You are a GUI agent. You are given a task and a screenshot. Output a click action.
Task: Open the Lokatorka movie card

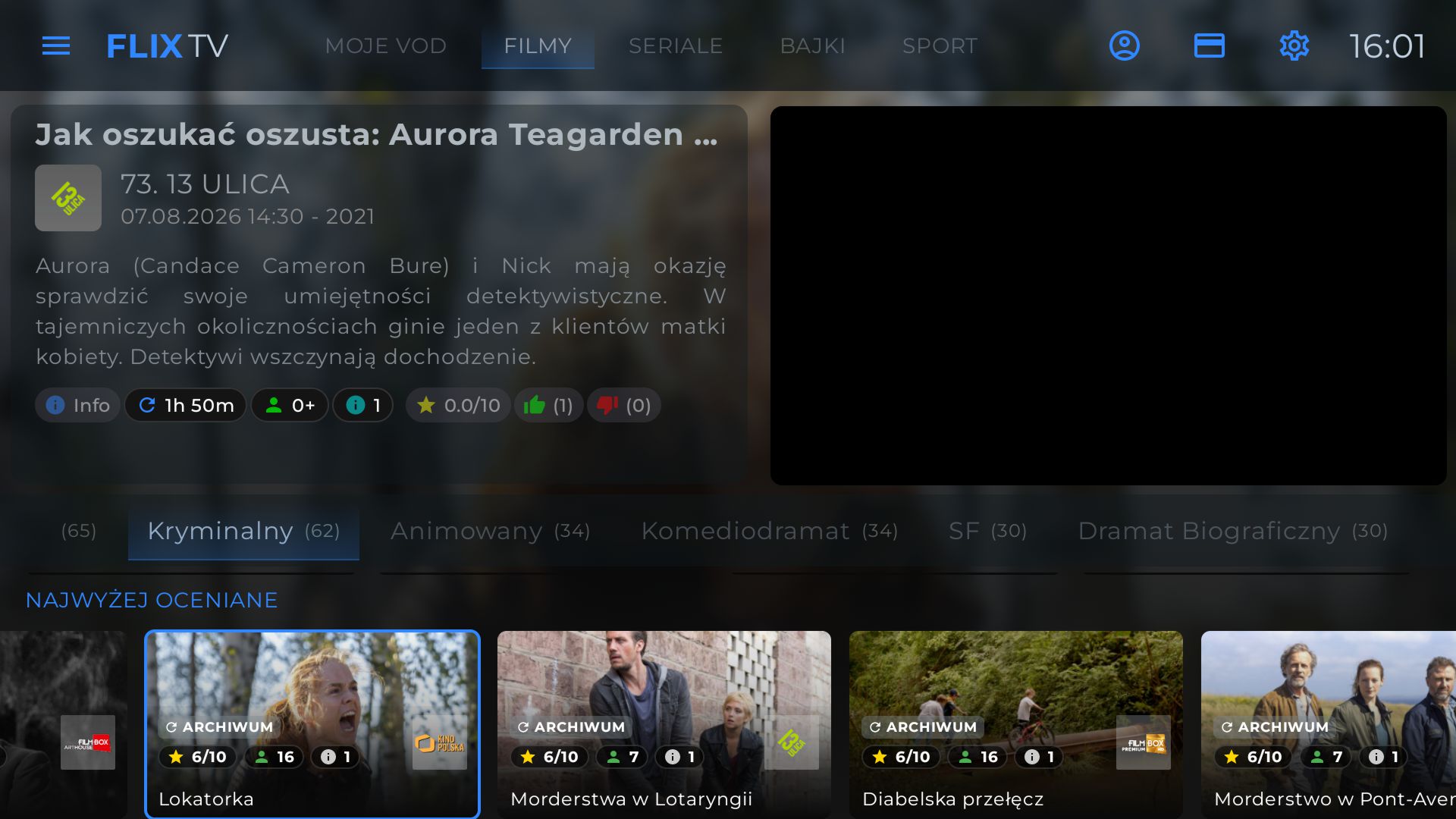312,725
